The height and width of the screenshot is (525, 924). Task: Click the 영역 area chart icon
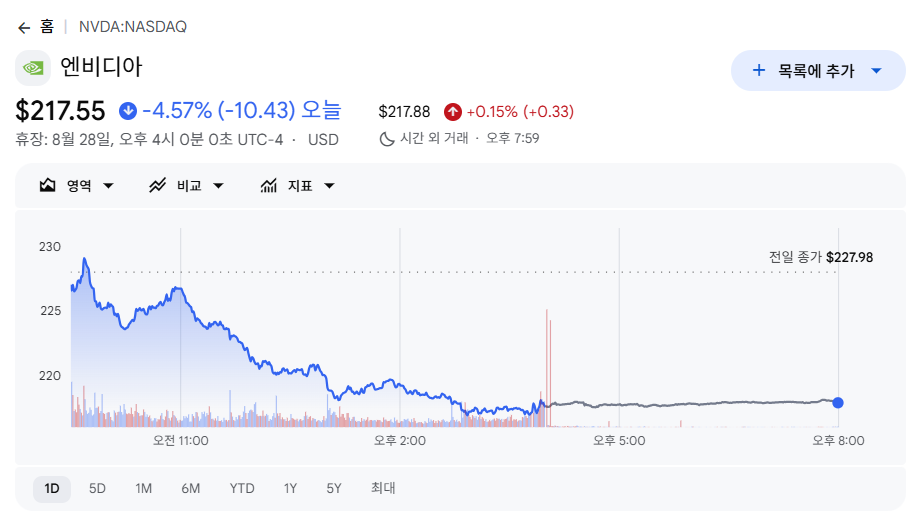pyautogui.click(x=47, y=186)
